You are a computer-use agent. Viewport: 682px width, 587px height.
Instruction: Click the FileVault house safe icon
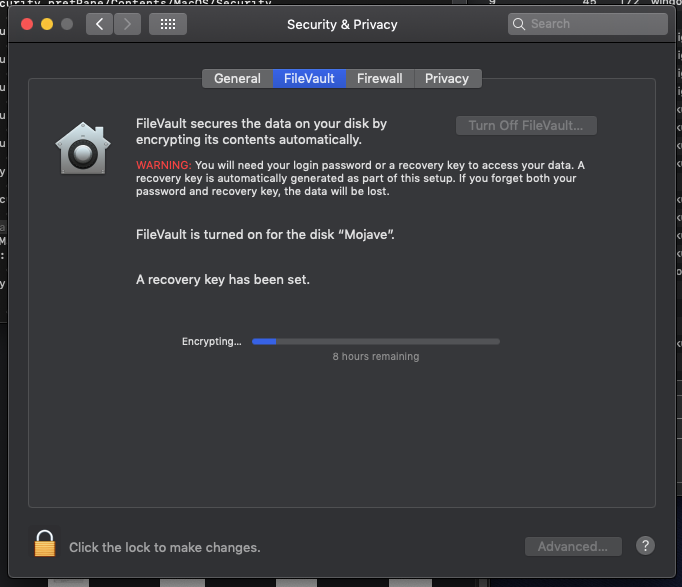tap(83, 149)
